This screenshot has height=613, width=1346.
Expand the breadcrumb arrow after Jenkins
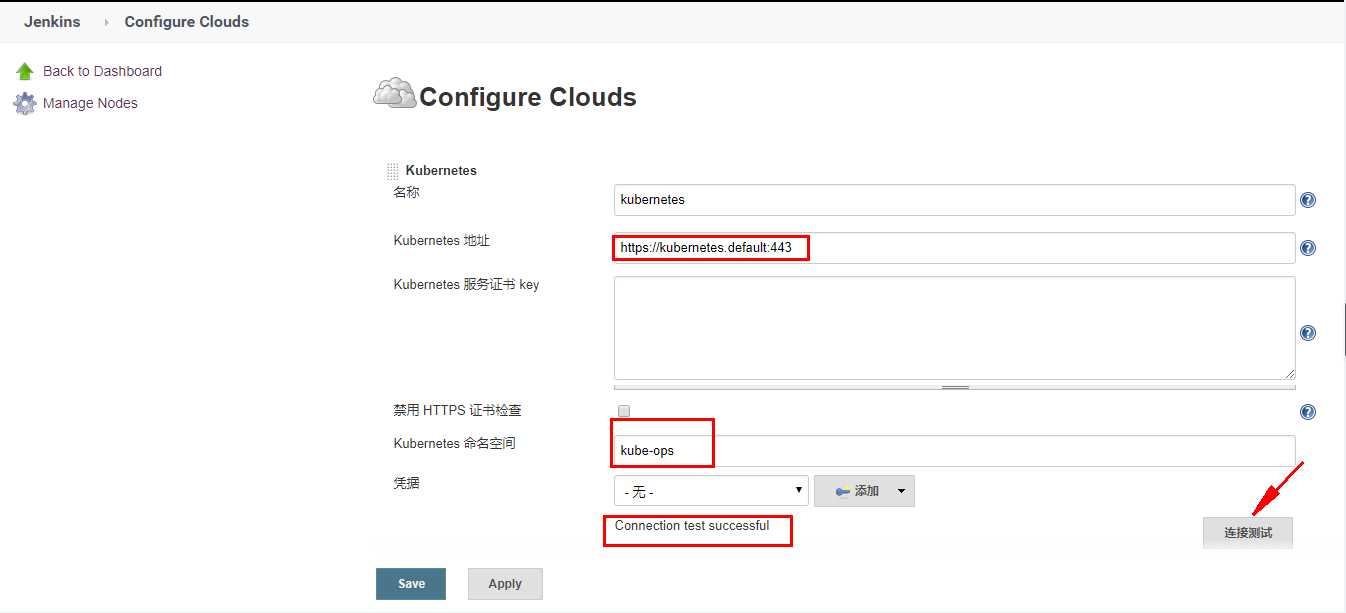click(x=106, y=22)
